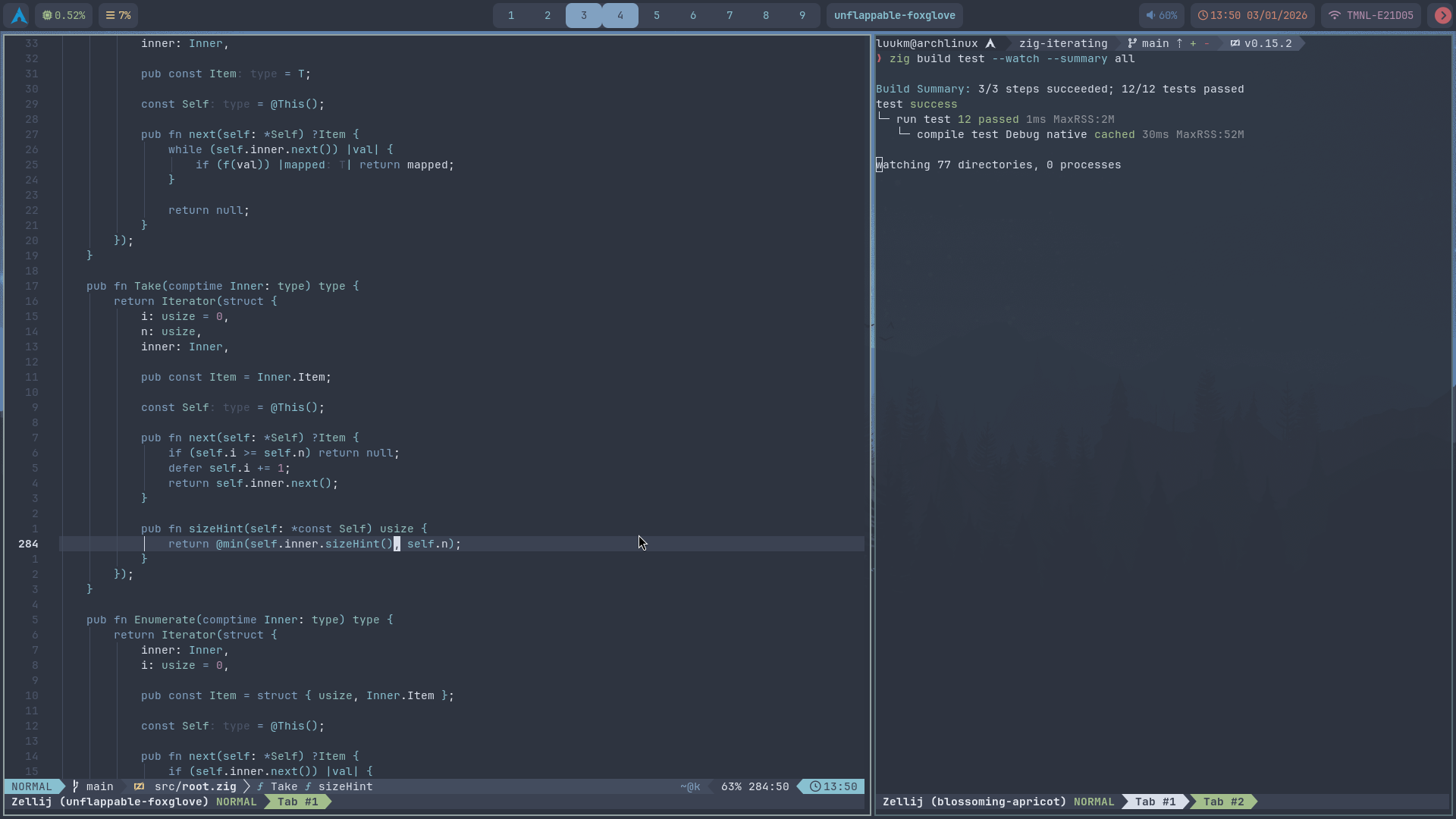Screen dimensions: 1456x819
Task: Switch to workspace 4
Action: pos(620,15)
